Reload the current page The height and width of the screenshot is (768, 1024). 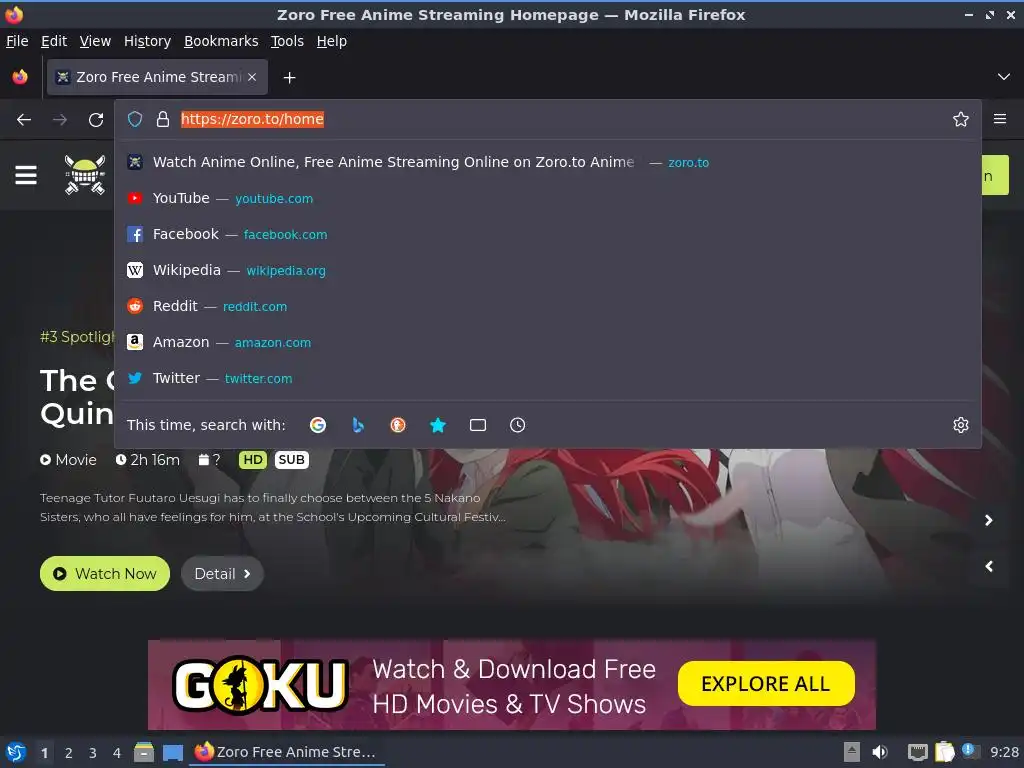coord(96,120)
